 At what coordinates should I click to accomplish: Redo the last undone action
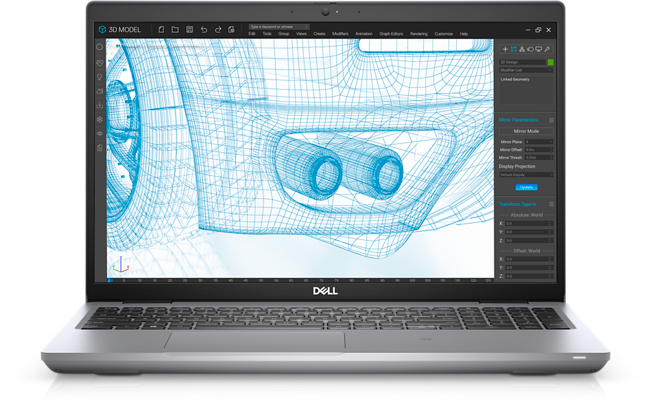(218, 29)
